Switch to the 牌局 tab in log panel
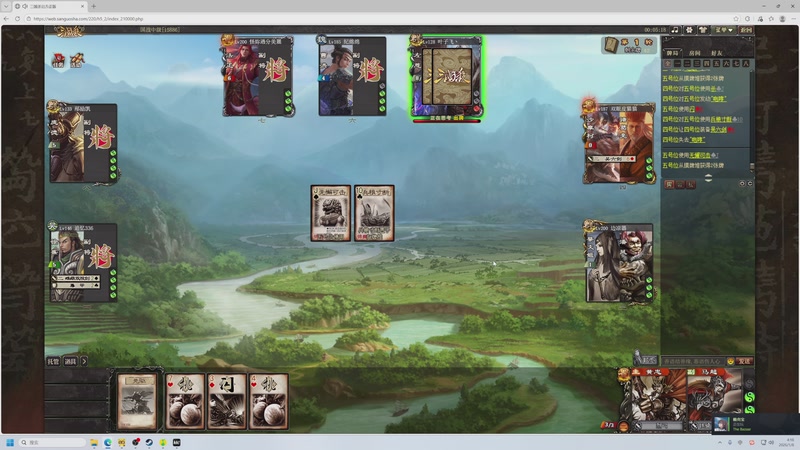 pyautogui.click(x=672, y=53)
